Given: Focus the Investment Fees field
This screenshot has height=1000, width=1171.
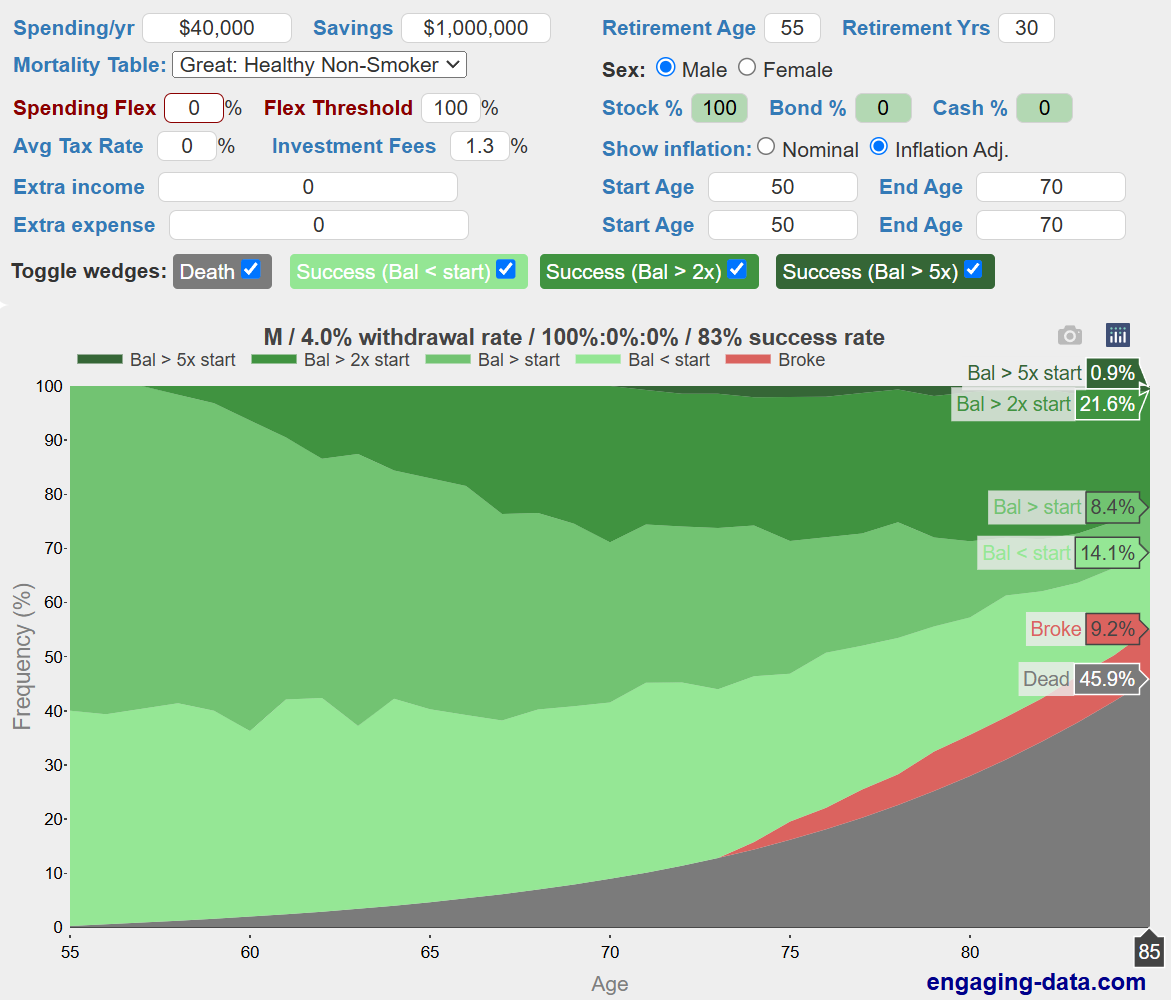Looking at the screenshot, I should (479, 146).
